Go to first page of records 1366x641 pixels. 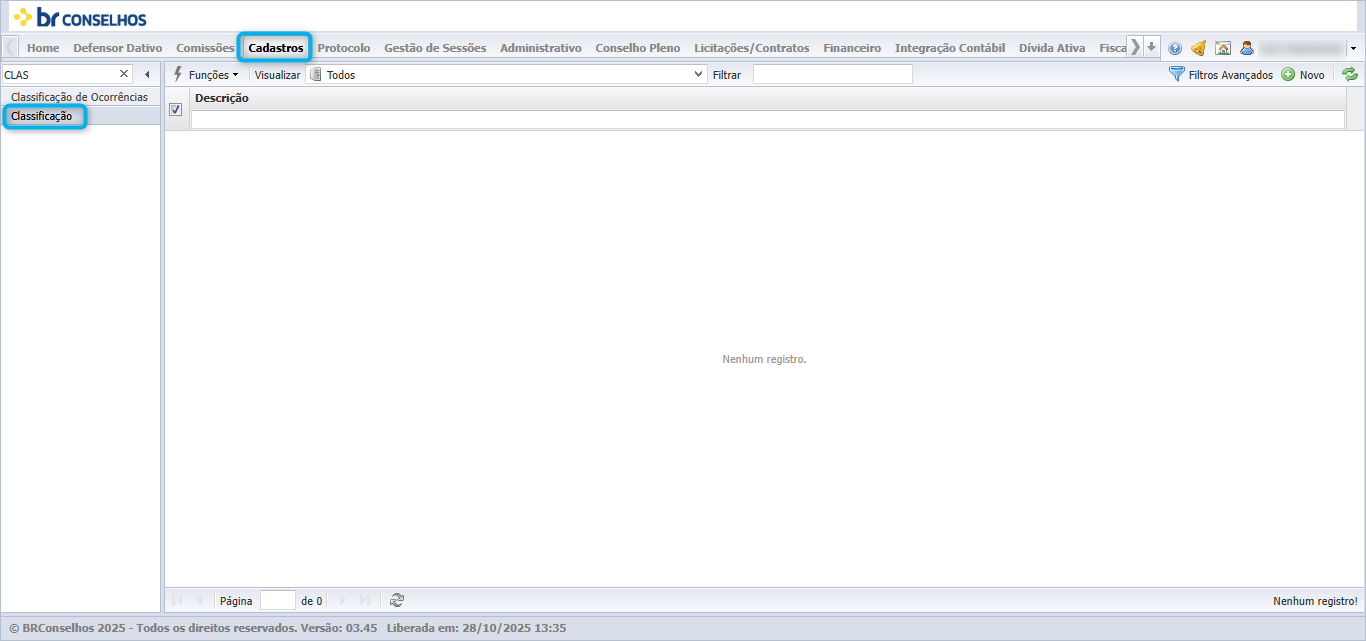(x=177, y=600)
